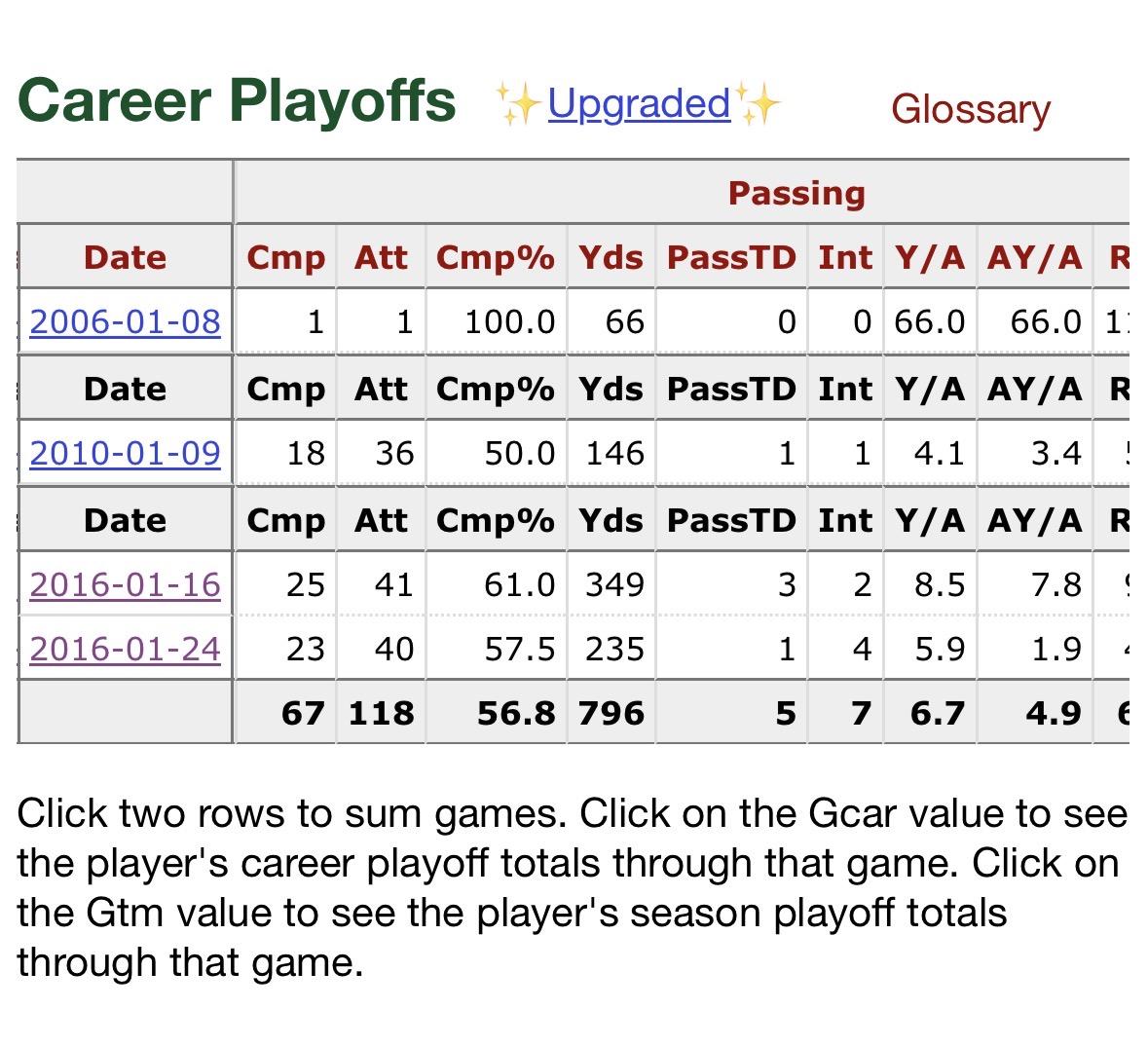Image resolution: width=1148 pixels, height=1047 pixels.
Task: Open the 2006-01-08 game link
Action: coord(126,321)
